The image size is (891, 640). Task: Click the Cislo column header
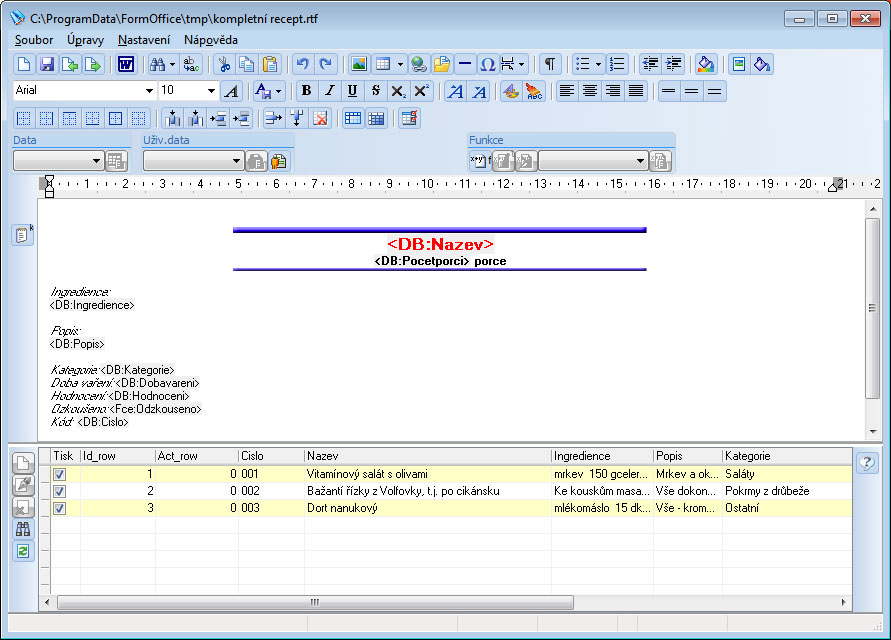coord(271,456)
